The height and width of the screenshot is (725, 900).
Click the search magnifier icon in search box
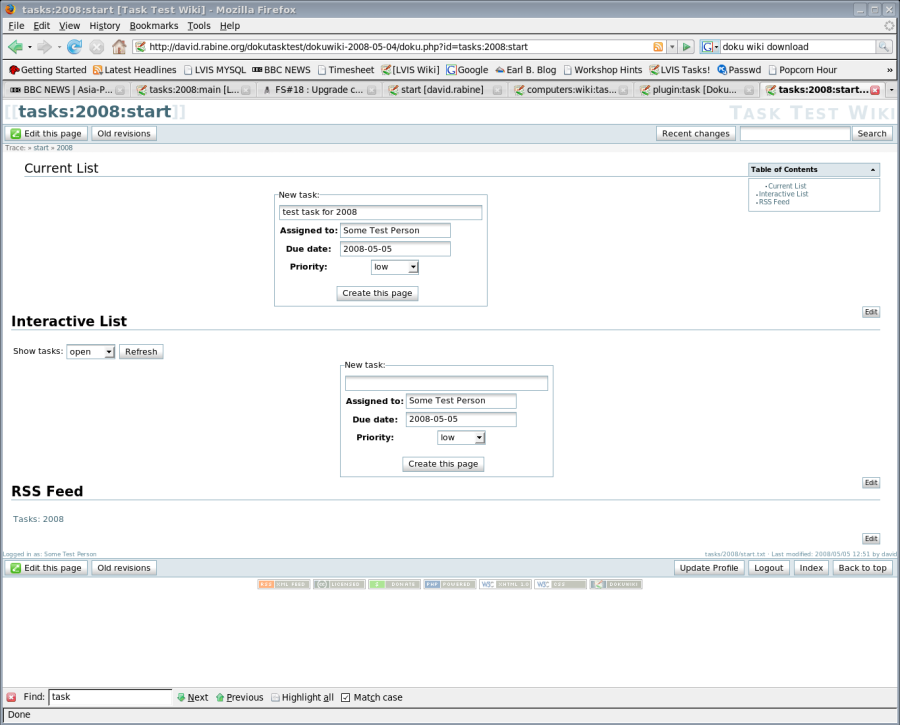884,47
